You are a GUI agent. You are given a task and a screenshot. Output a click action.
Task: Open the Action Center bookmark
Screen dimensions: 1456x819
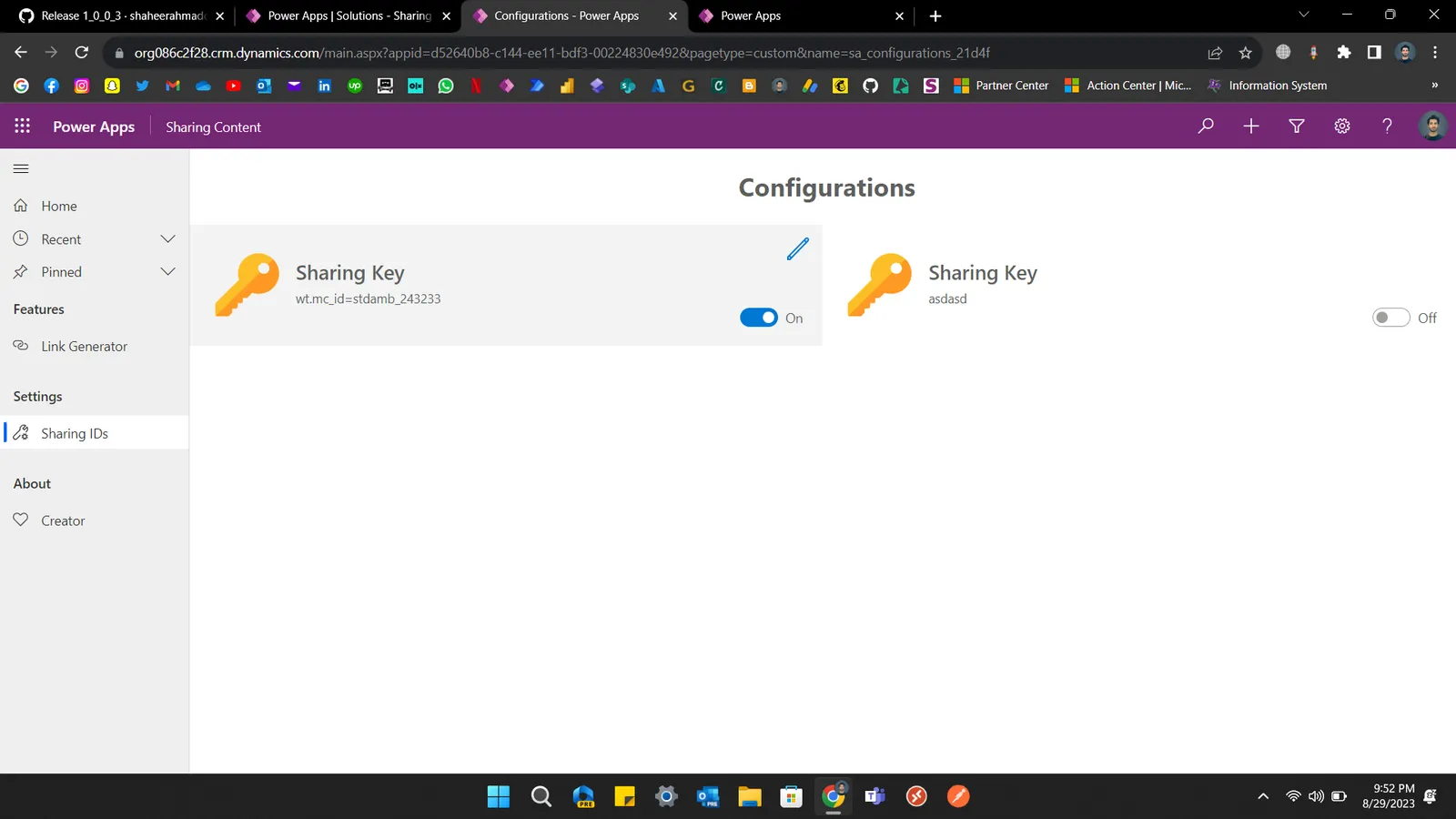(x=1128, y=86)
